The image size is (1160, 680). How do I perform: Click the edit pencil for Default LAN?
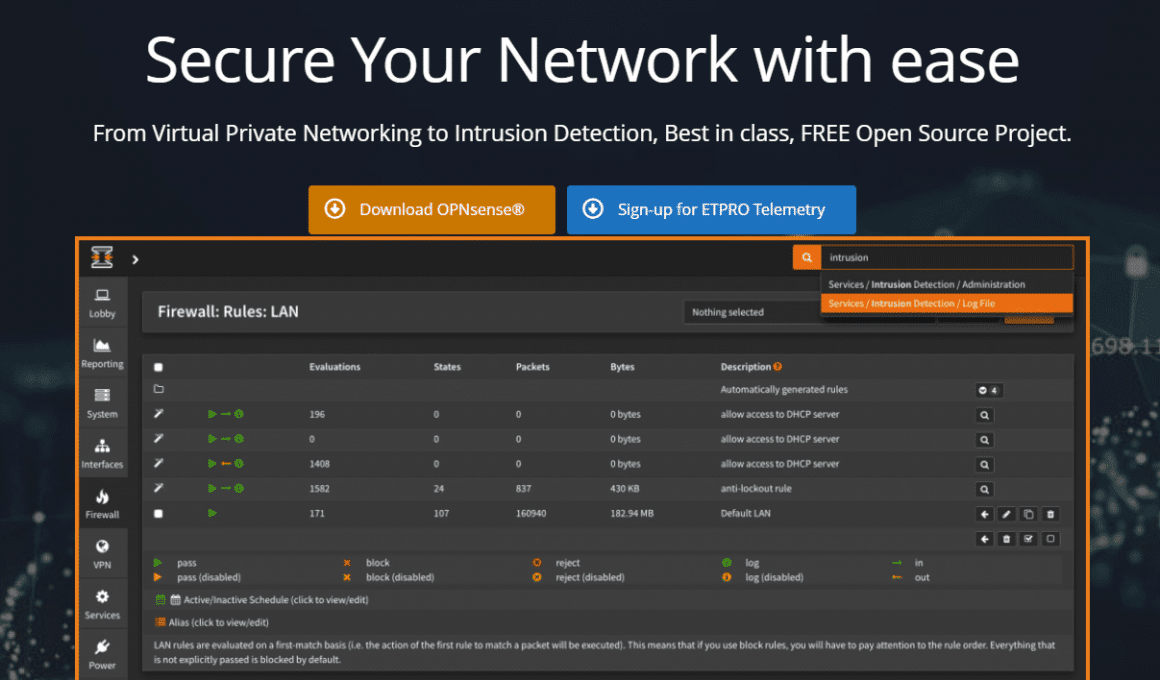click(1006, 514)
